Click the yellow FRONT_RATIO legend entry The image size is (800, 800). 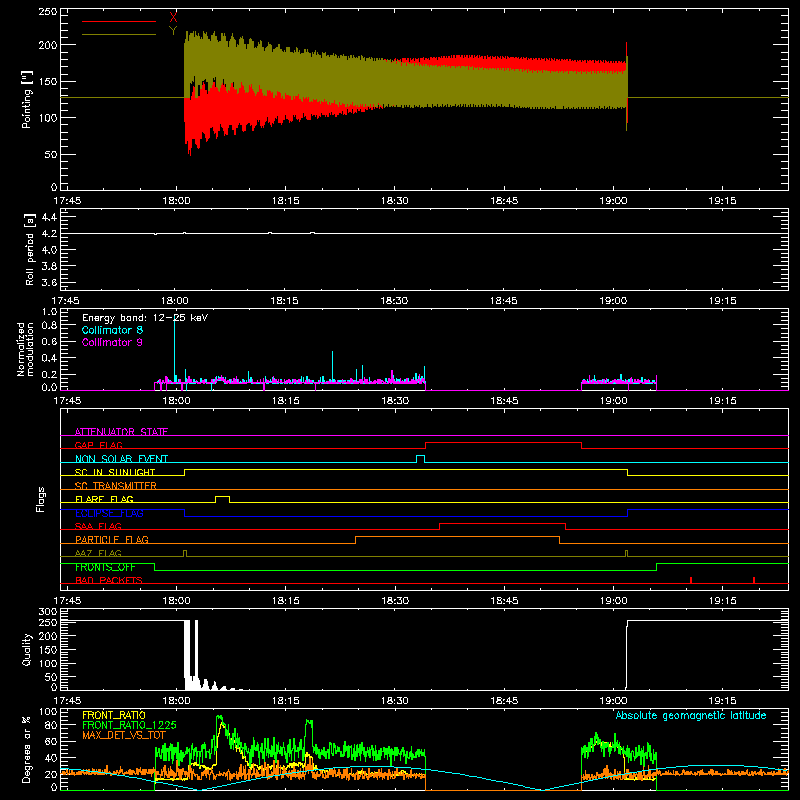click(114, 715)
